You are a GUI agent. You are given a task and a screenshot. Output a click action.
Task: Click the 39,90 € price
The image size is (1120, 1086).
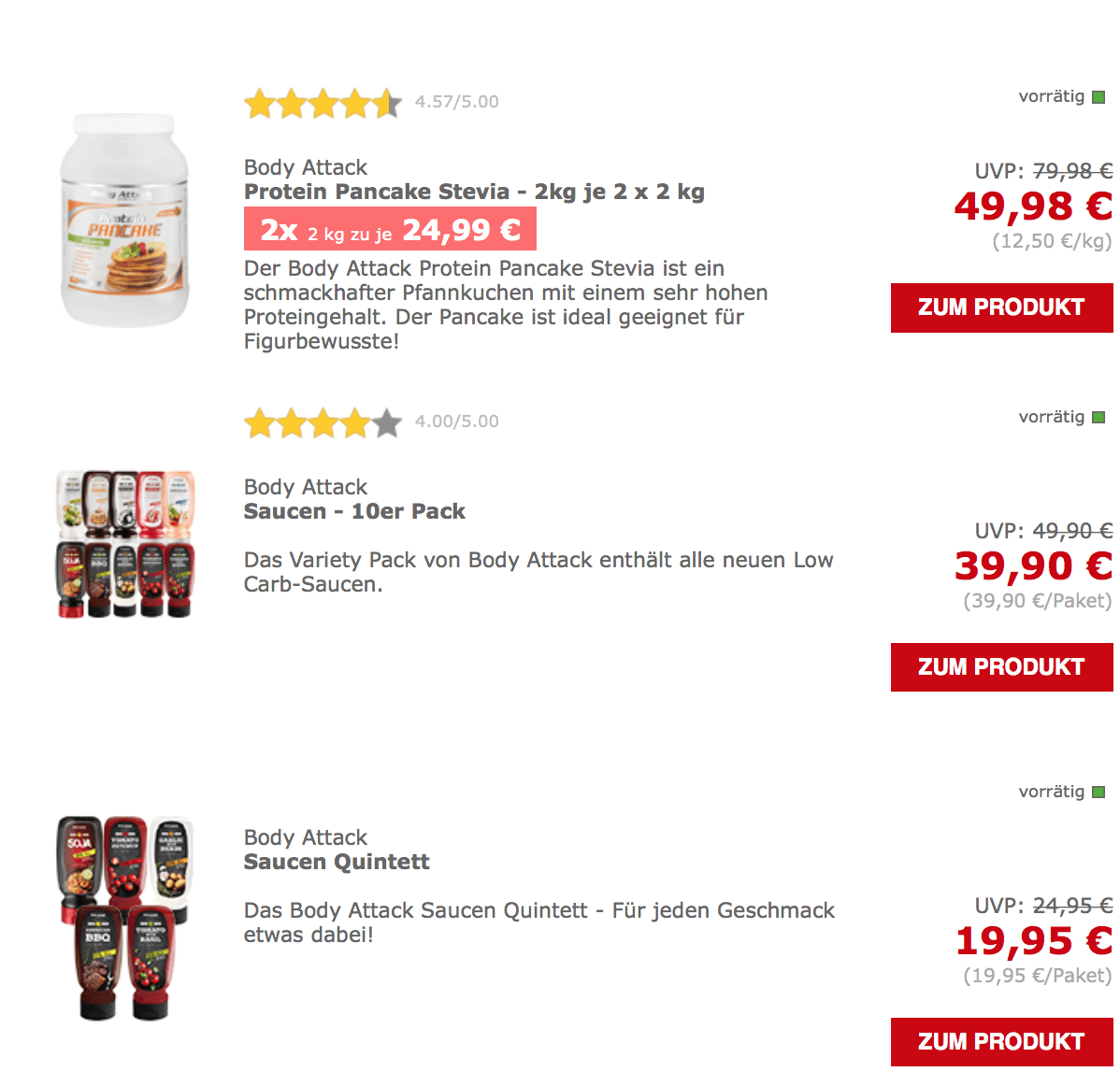click(1034, 566)
